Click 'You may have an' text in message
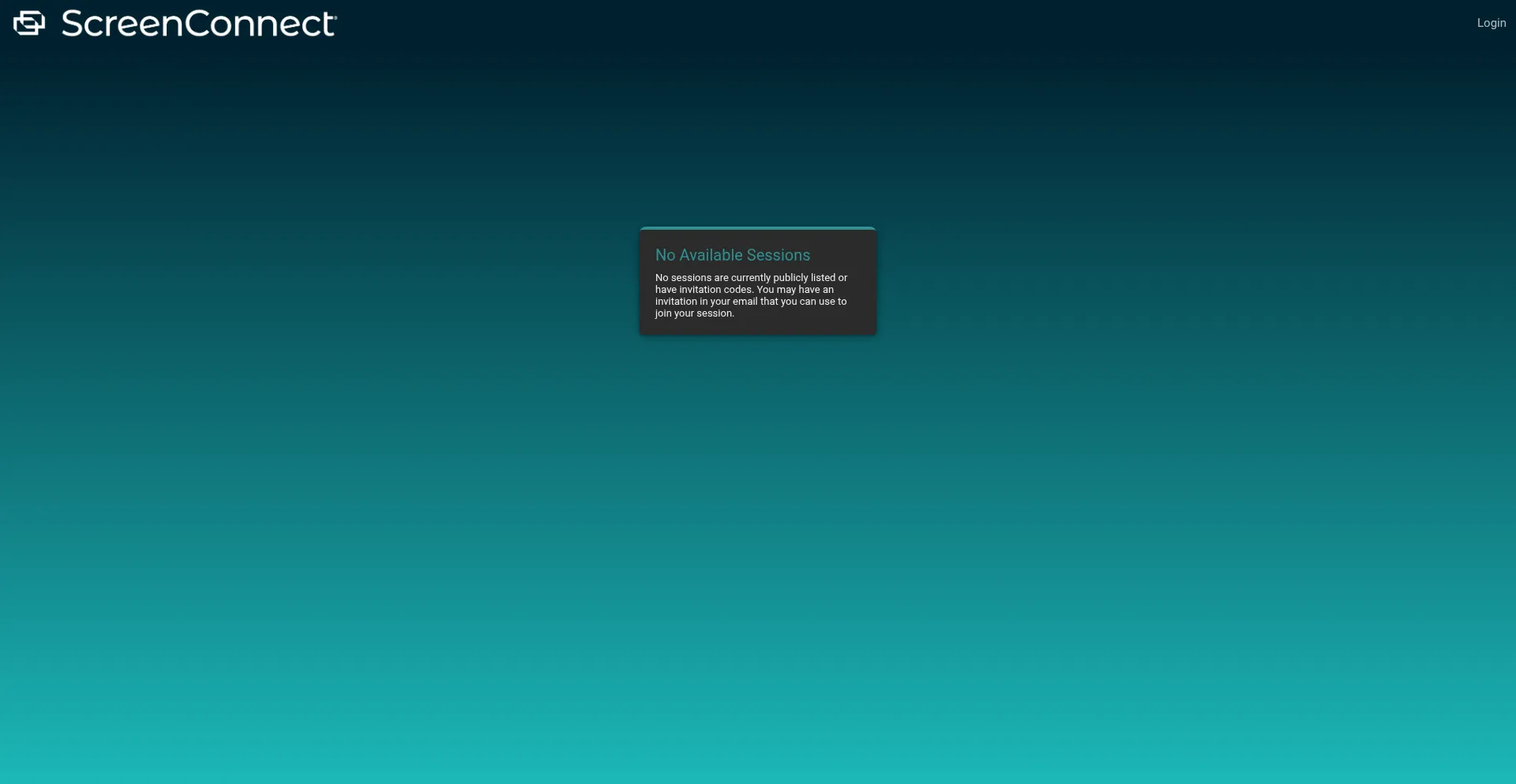 [794, 290]
